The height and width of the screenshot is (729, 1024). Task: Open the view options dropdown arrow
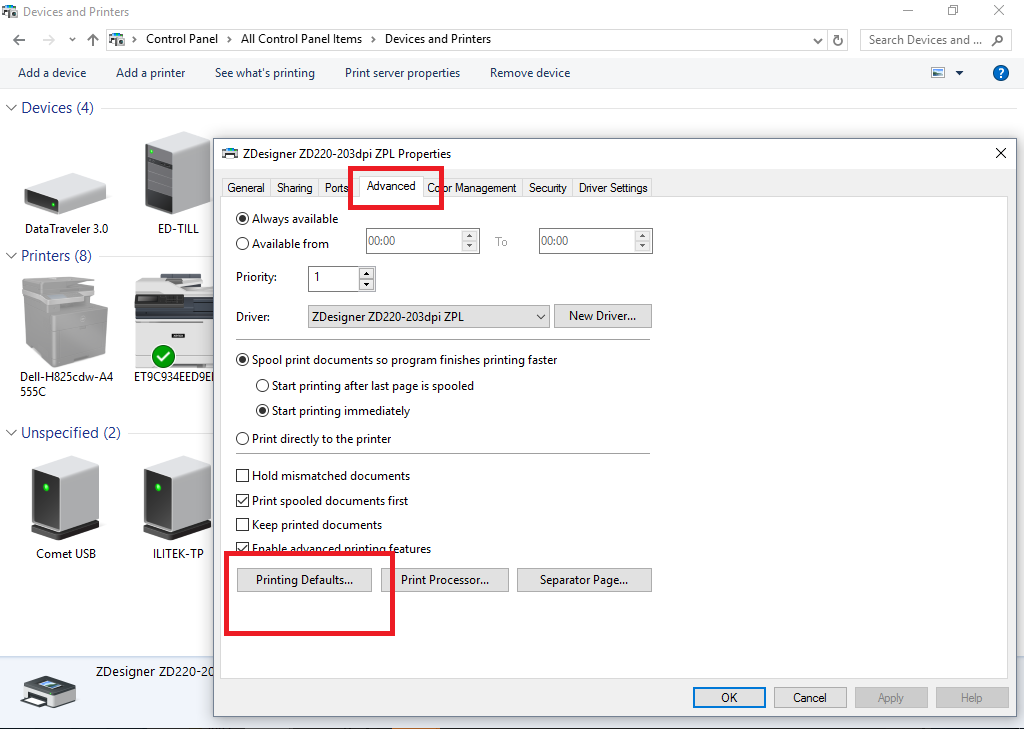[959, 73]
